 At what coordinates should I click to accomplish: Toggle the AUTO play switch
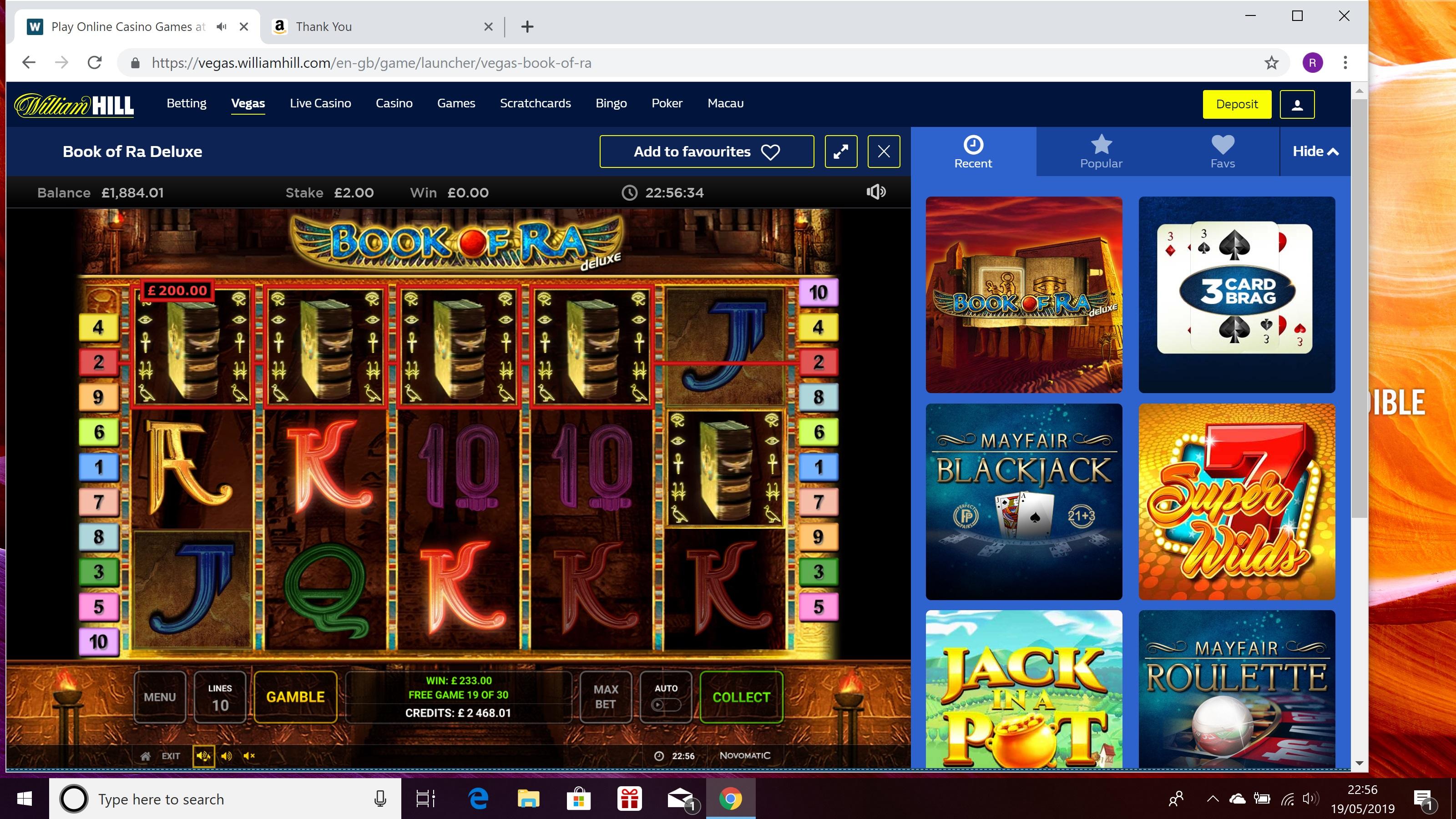pyautogui.click(x=666, y=704)
